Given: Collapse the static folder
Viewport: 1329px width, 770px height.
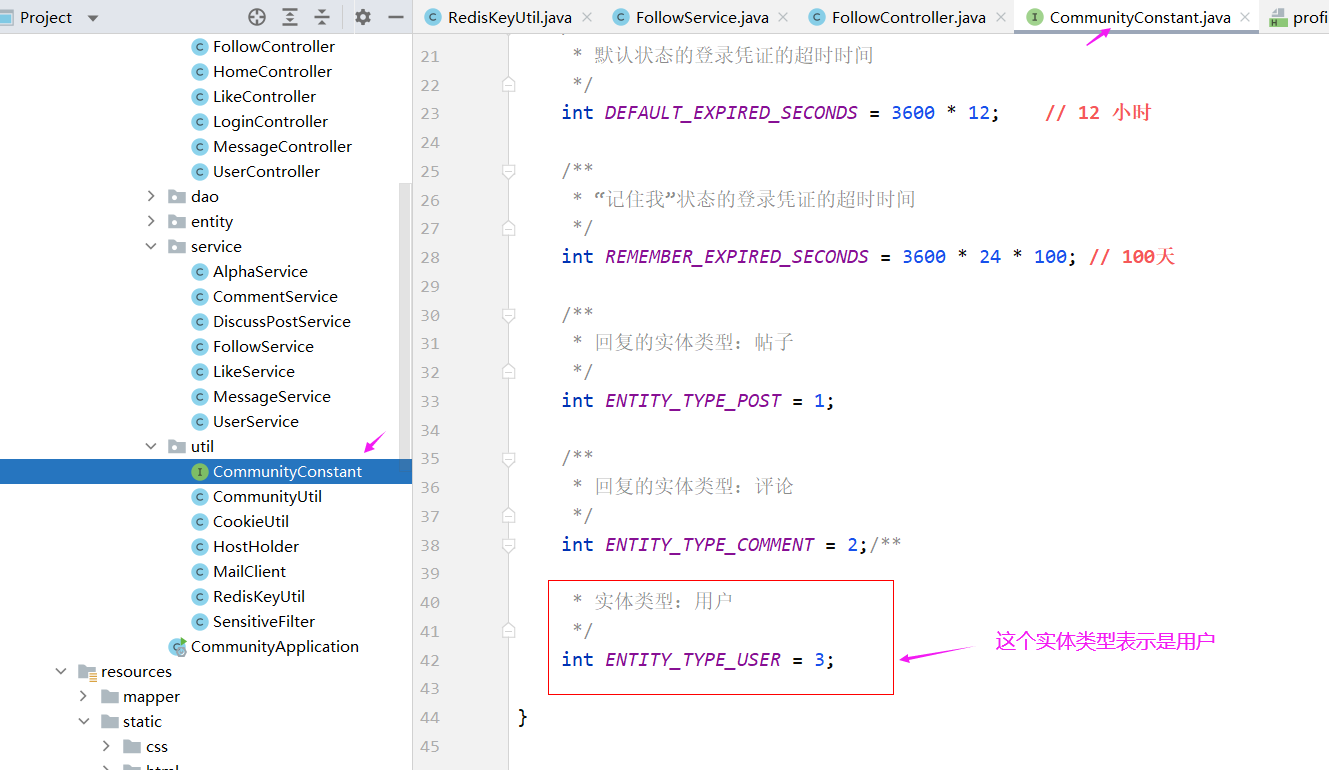Looking at the screenshot, I should pyautogui.click(x=83, y=721).
